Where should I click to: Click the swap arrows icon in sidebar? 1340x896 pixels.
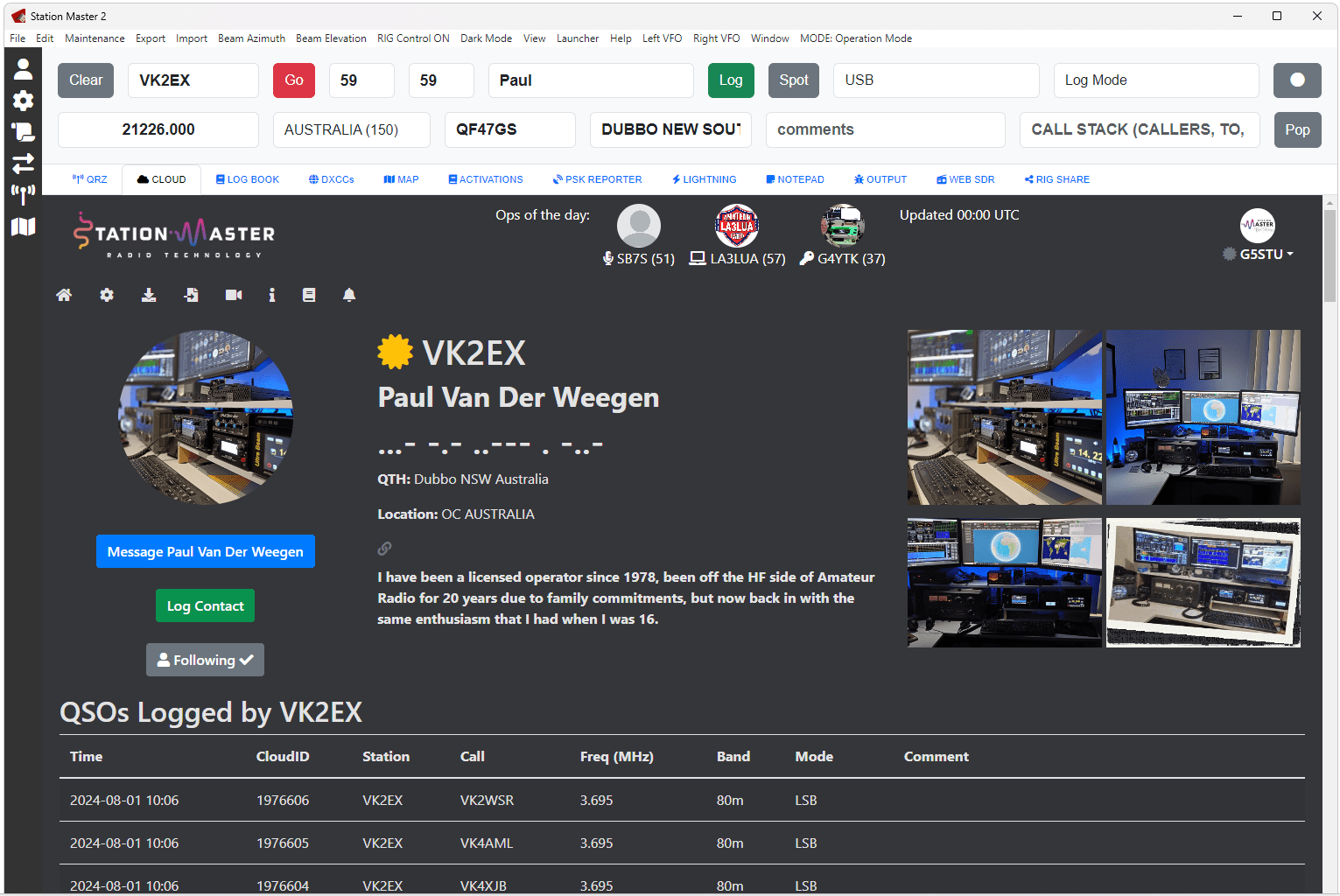(x=24, y=163)
